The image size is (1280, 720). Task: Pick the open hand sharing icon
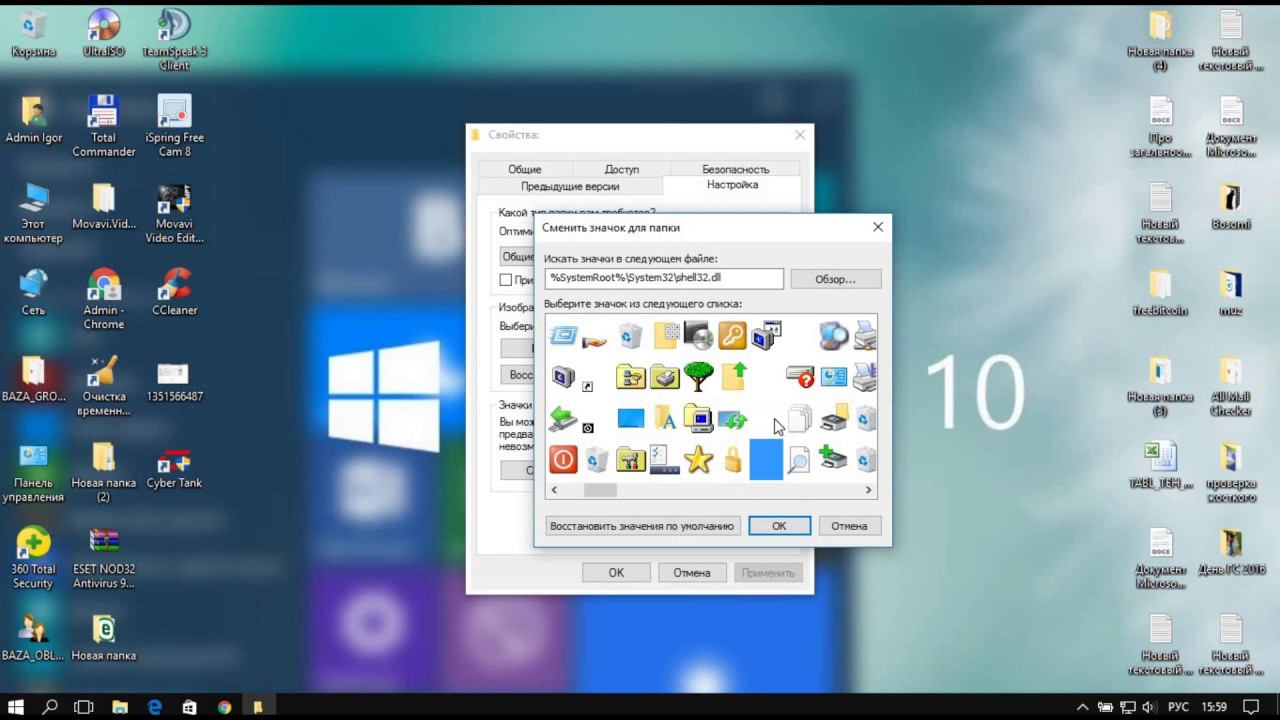(595, 341)
